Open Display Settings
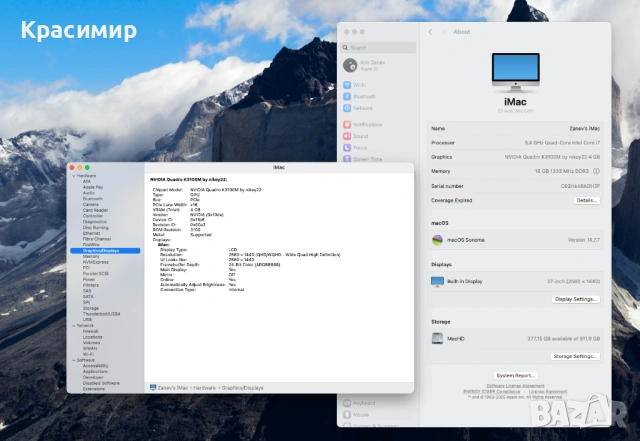The image size is (640, 441). pos(575,298)
